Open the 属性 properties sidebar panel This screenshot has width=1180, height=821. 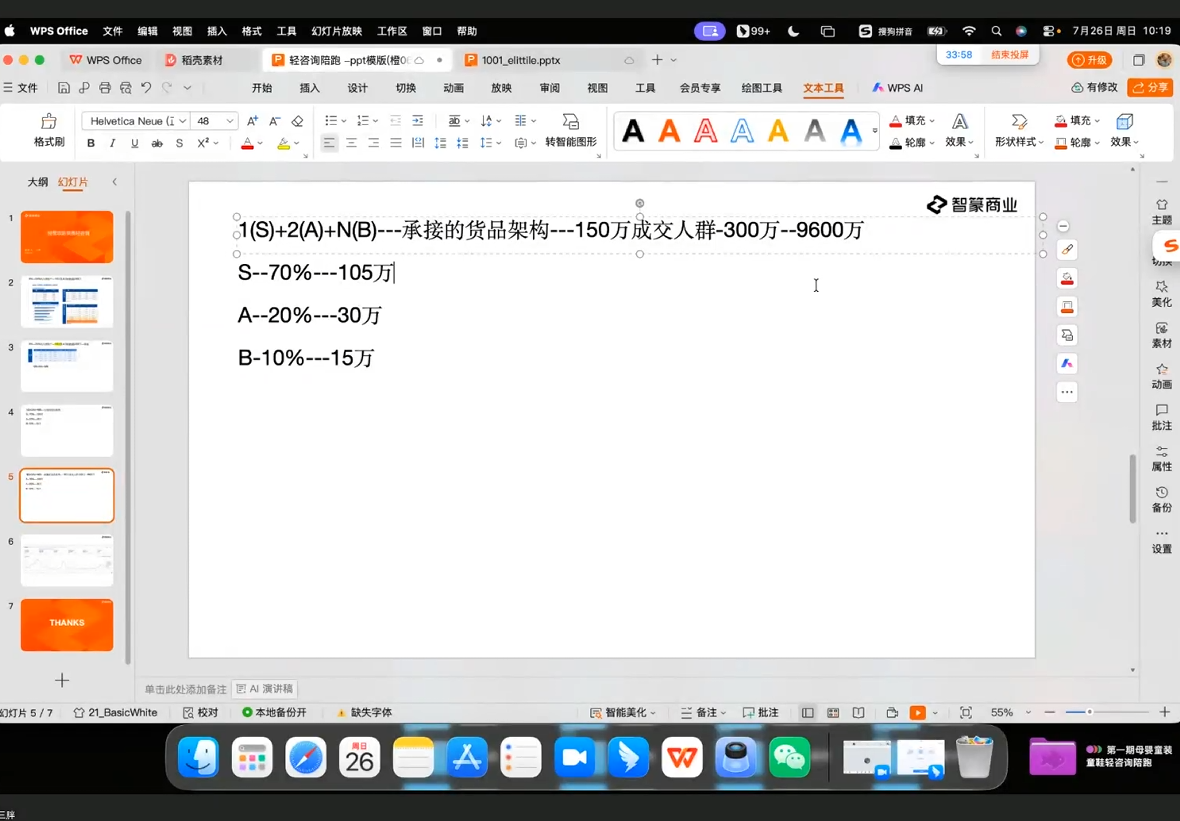(x=1161, y=458)
